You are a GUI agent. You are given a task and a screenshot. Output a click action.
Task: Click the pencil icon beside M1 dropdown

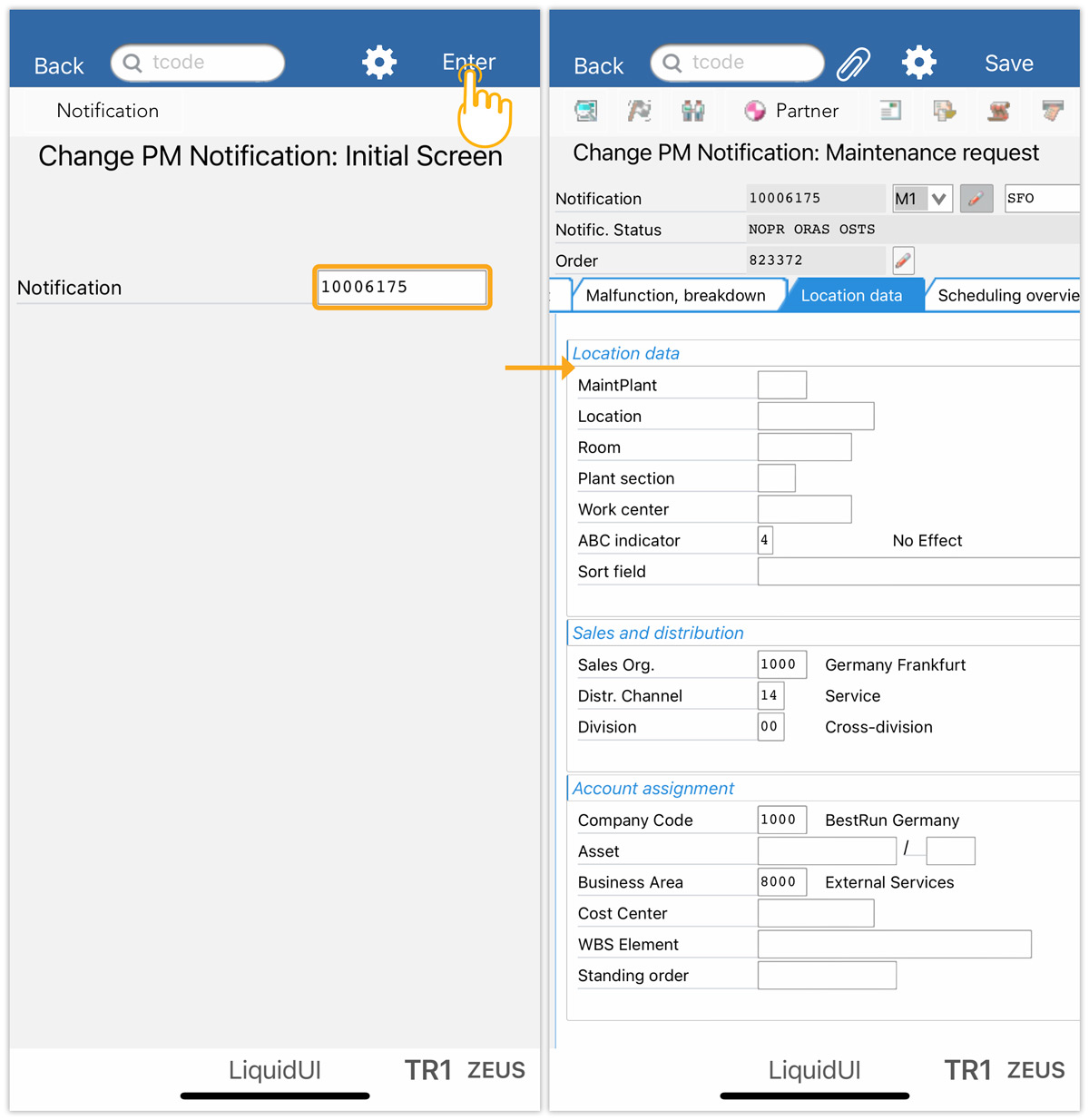pos(976,199)
